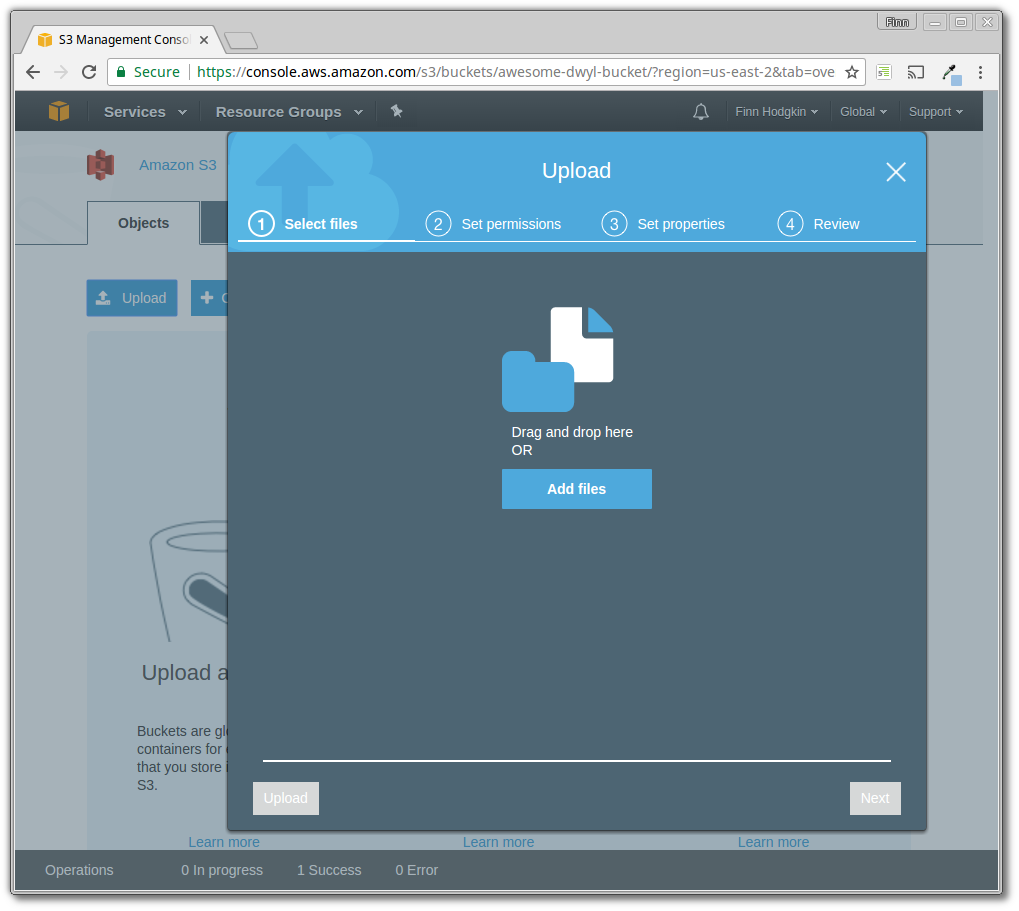Click the 0 Error status
The image size is (1019, 911).
click(417, 870)
